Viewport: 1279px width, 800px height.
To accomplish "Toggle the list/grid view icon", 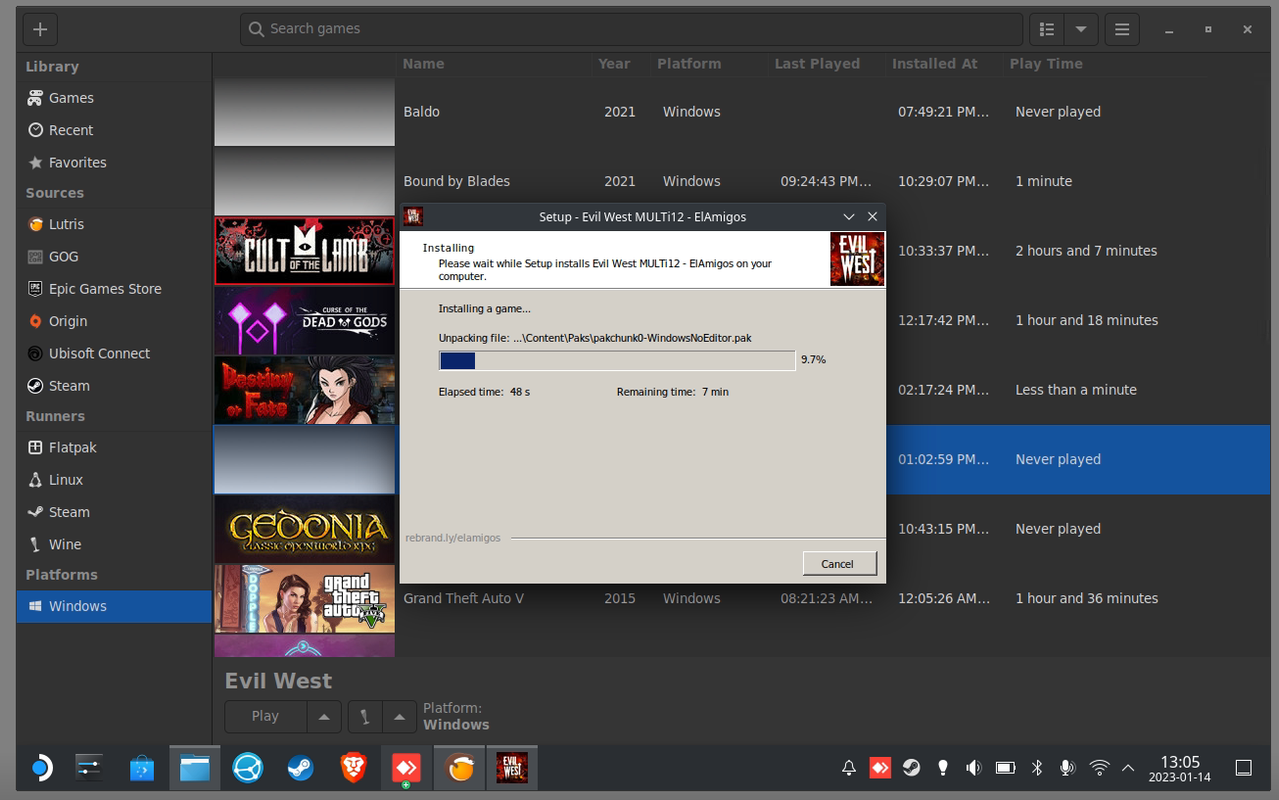I will (1046, 29).
